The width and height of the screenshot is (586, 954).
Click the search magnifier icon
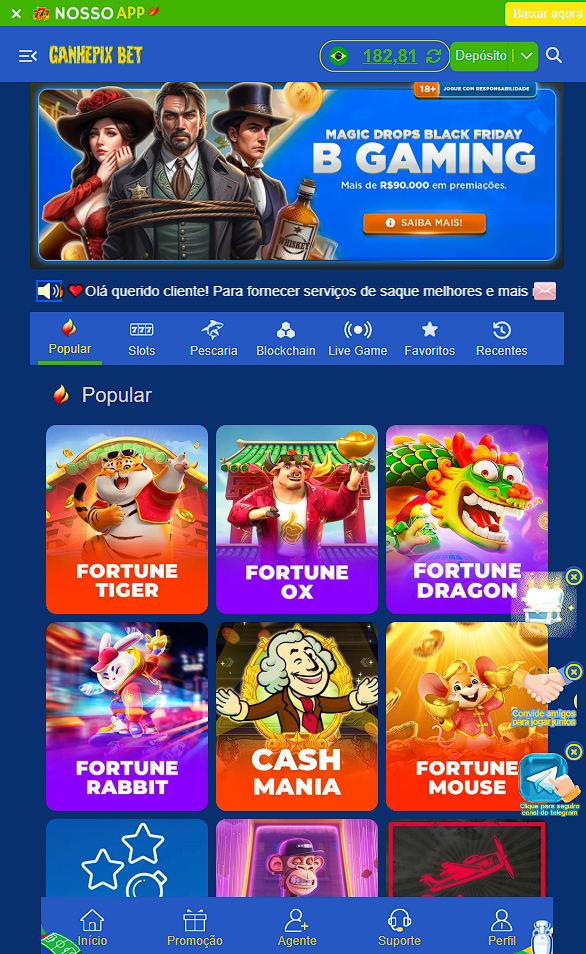tap(554, 55)
